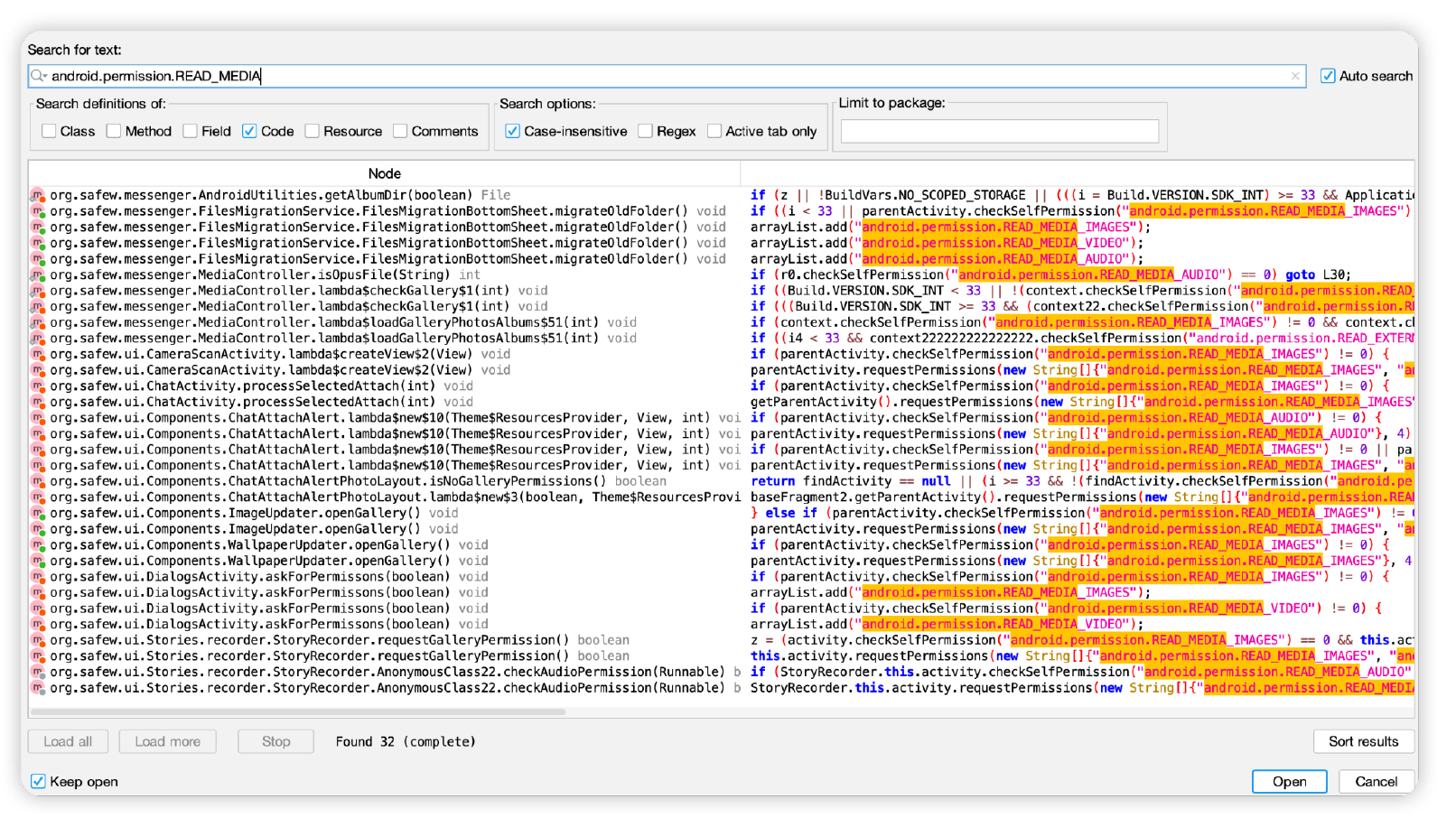This screenshot has width=1456, height=818.
Task: Click the Open button
Action: coord(1290,781)
